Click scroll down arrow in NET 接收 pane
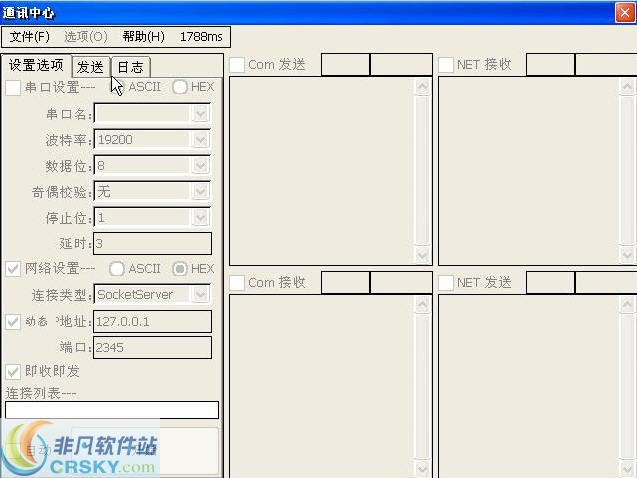This screenshot has height=478, width=637. pyautogui.click(x=628, y=255)
